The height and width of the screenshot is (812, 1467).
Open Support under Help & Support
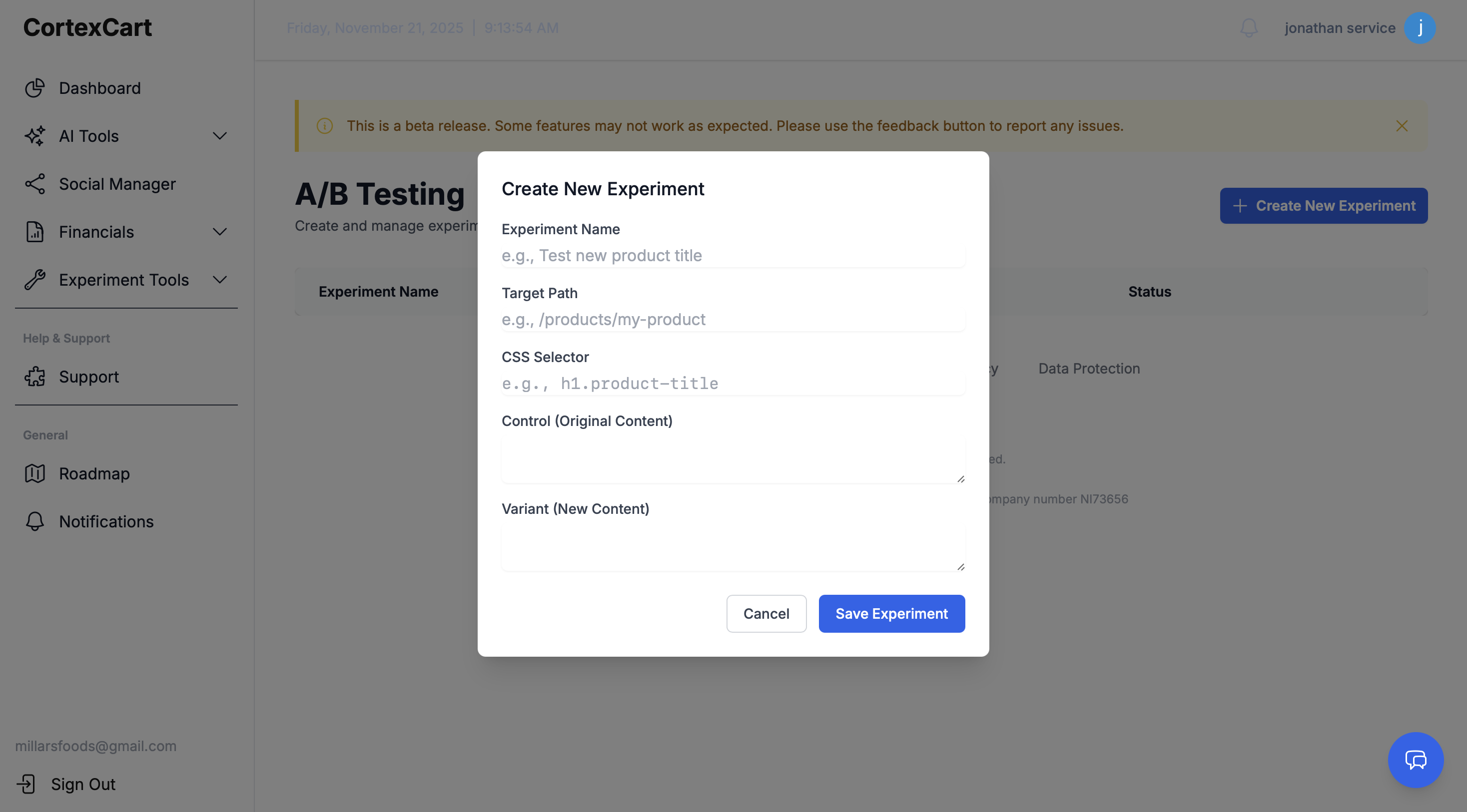coord(89,376)
